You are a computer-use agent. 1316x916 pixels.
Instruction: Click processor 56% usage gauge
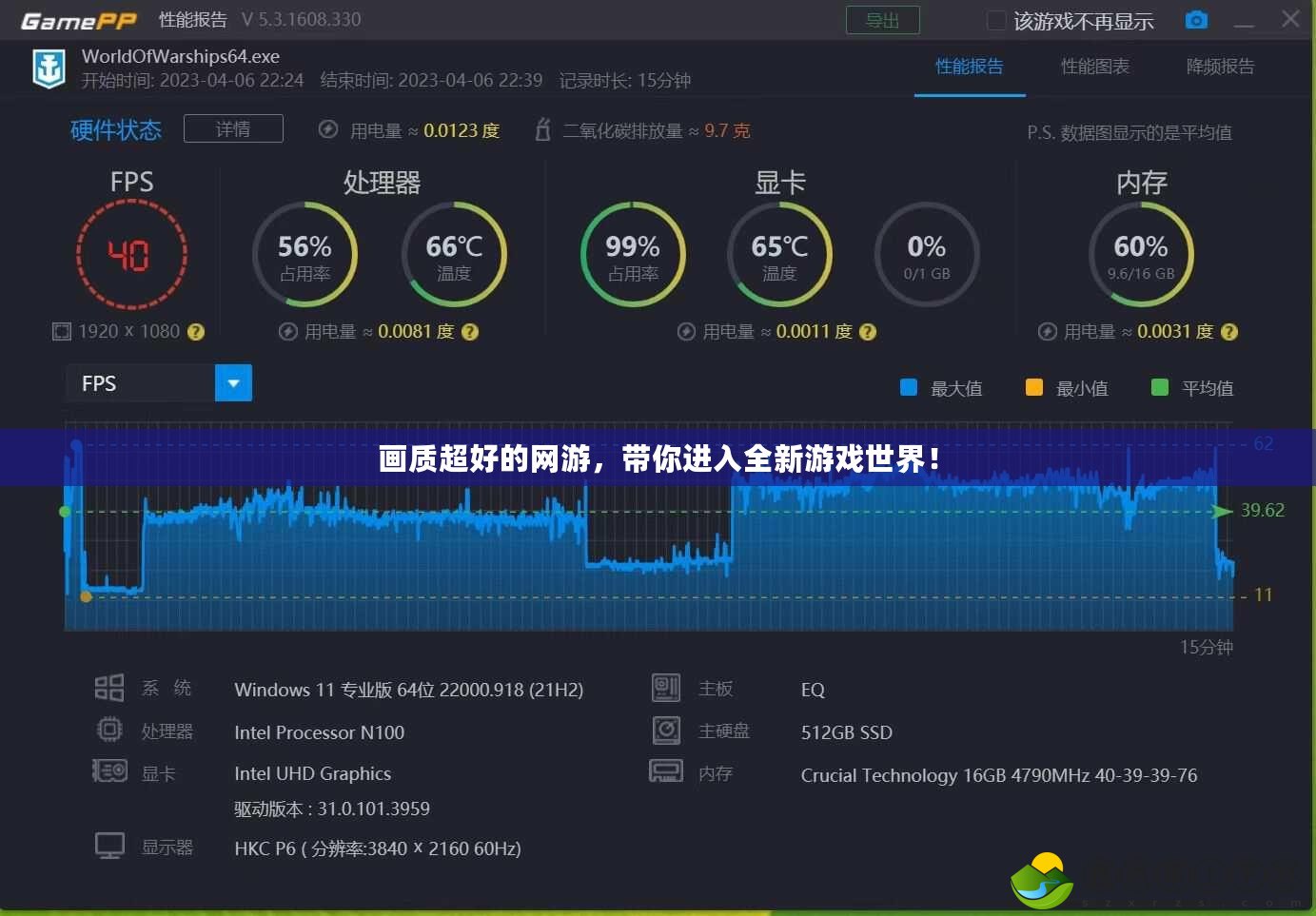pyautogui.click(x=304, y=255)
